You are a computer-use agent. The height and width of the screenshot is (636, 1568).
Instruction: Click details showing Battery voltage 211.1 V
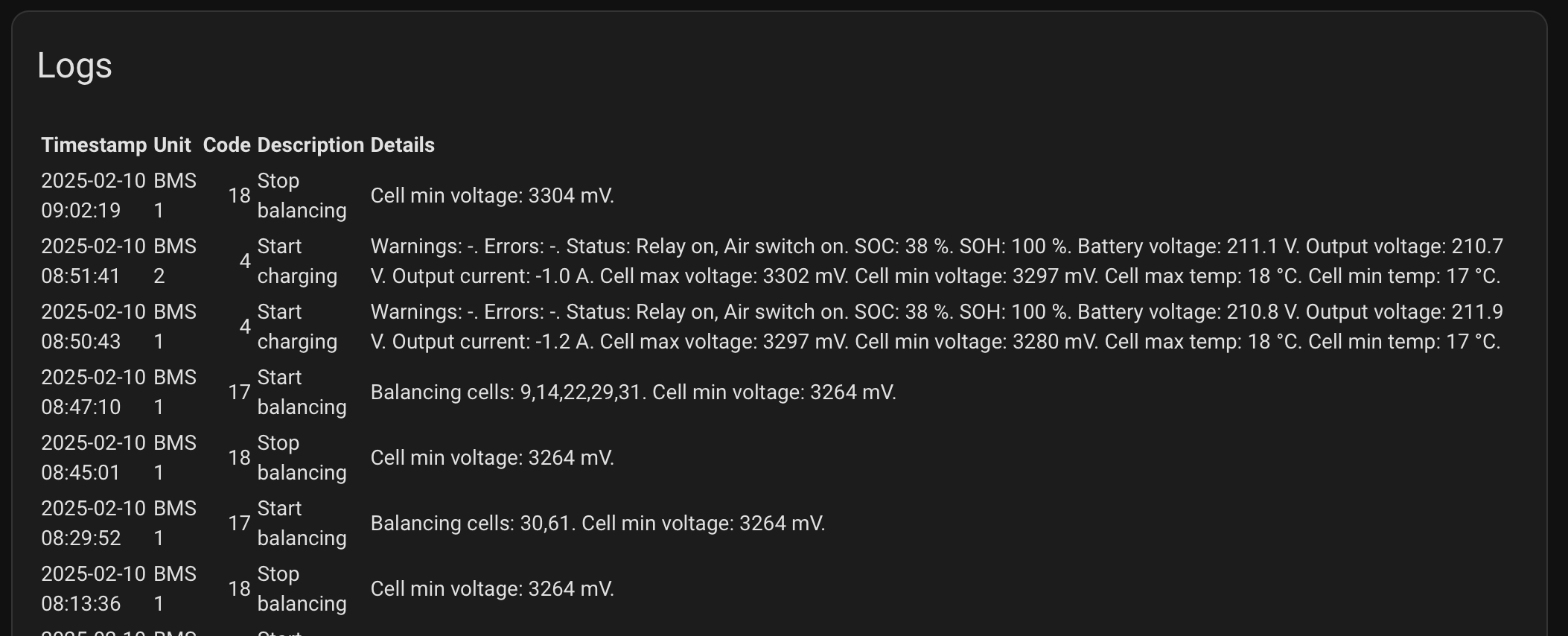[x=937, y=261]
